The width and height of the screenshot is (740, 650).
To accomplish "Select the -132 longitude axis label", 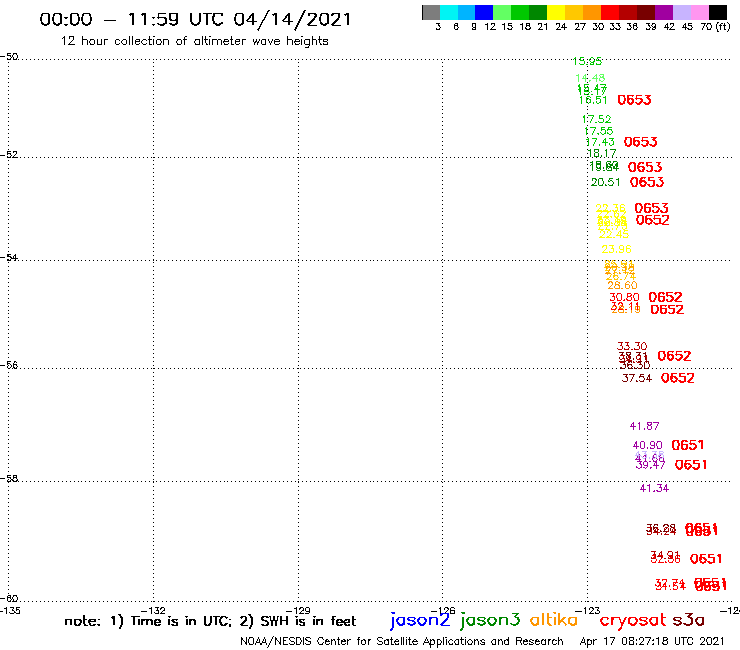I will 154,610.
